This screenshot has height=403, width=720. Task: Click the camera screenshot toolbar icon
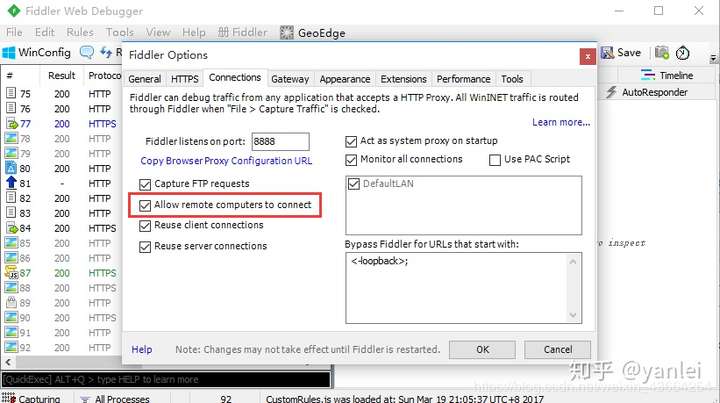(662, 53)
